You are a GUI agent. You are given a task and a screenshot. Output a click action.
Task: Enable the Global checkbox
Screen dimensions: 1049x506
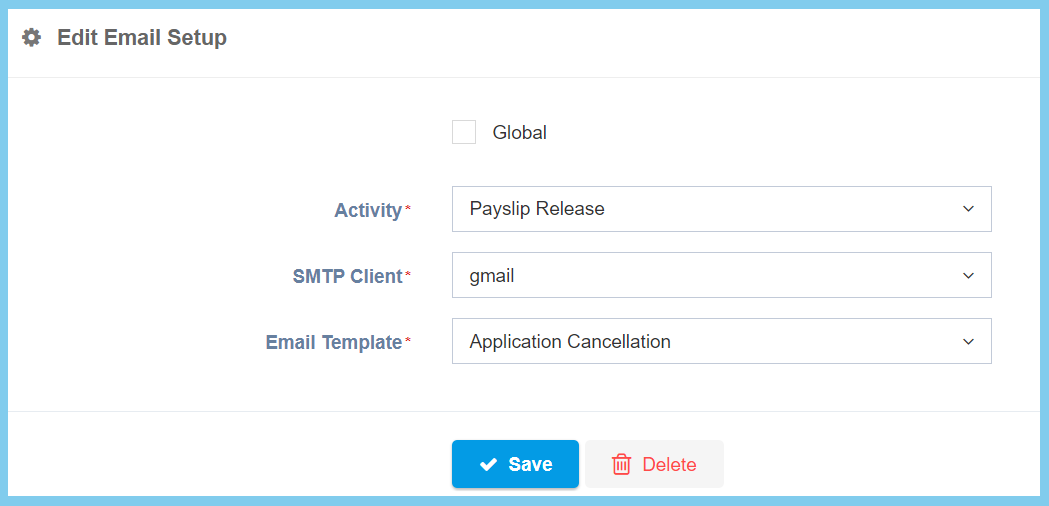[464, 132]
